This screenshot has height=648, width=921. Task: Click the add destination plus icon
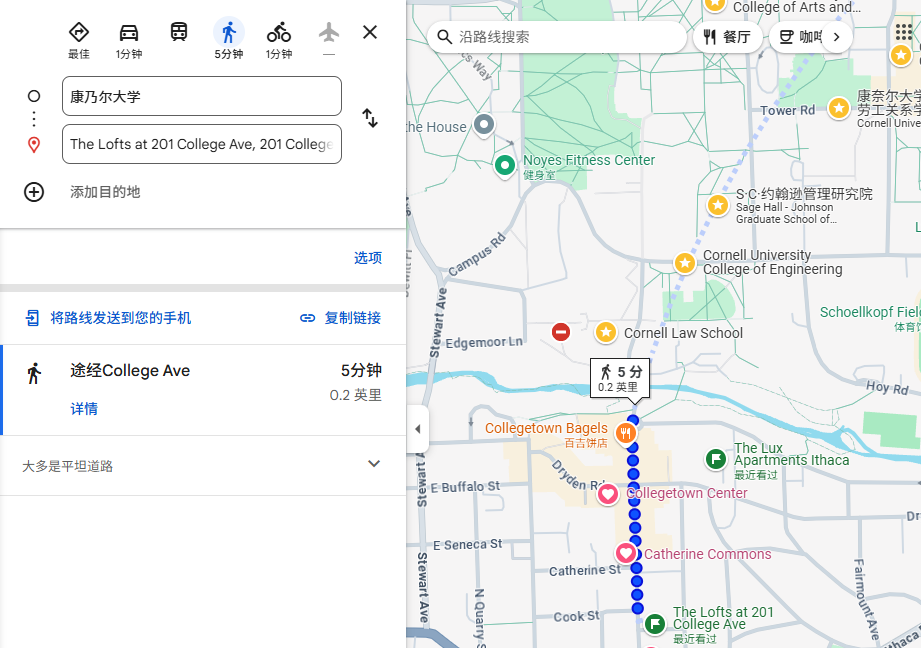click(x=34, y=192)
